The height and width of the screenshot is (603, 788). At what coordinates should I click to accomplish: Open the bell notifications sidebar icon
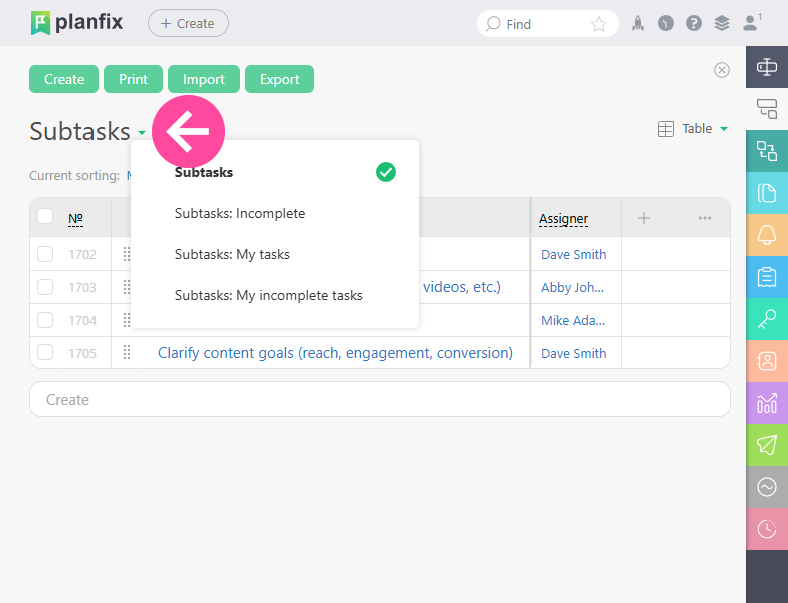(x=767, y=235)
